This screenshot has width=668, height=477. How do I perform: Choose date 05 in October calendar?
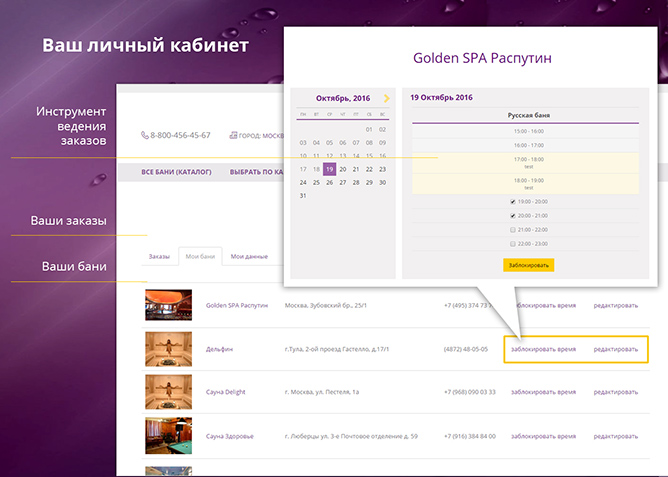point(329,143)
